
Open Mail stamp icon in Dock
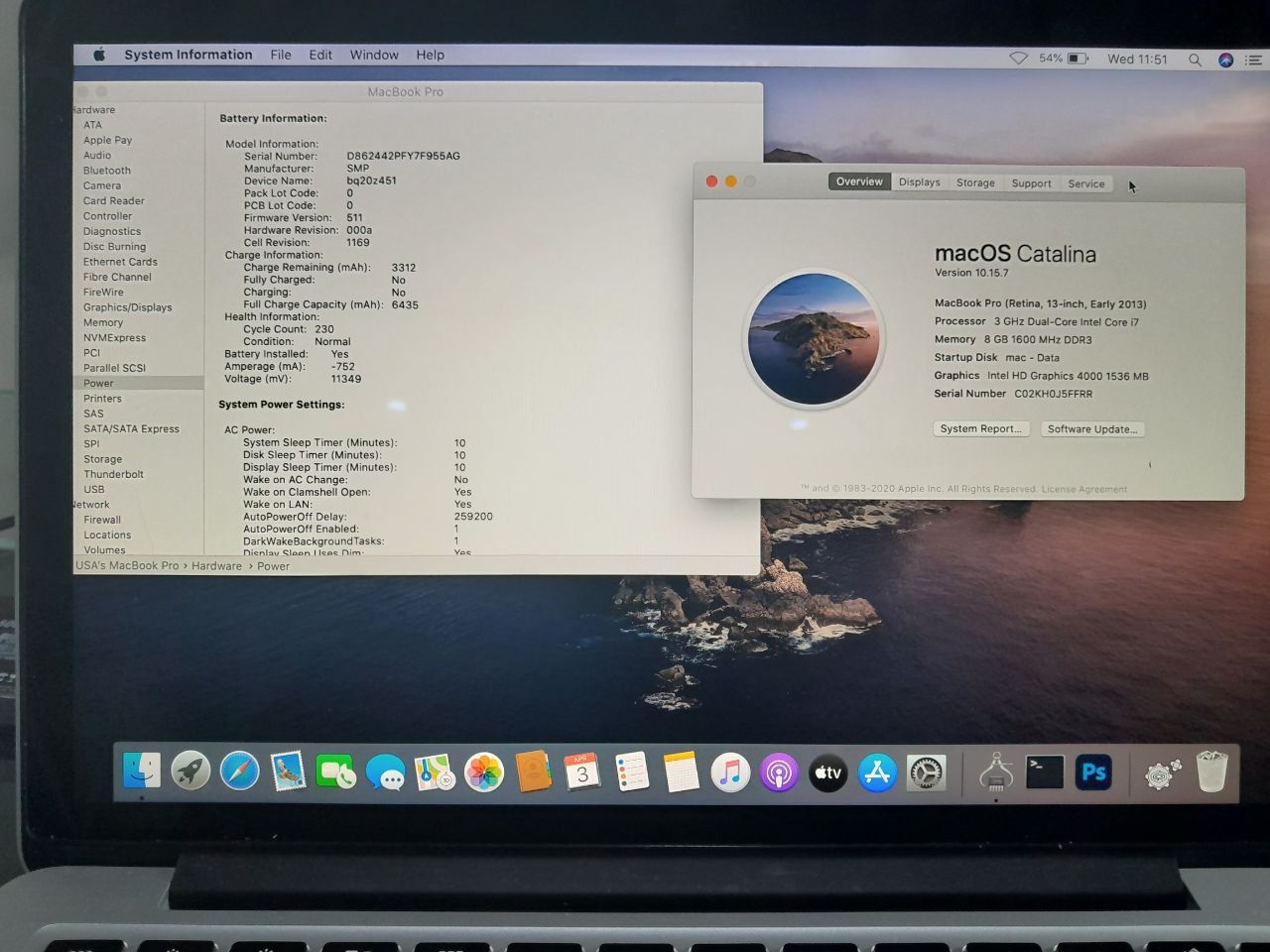click(288, 771)
